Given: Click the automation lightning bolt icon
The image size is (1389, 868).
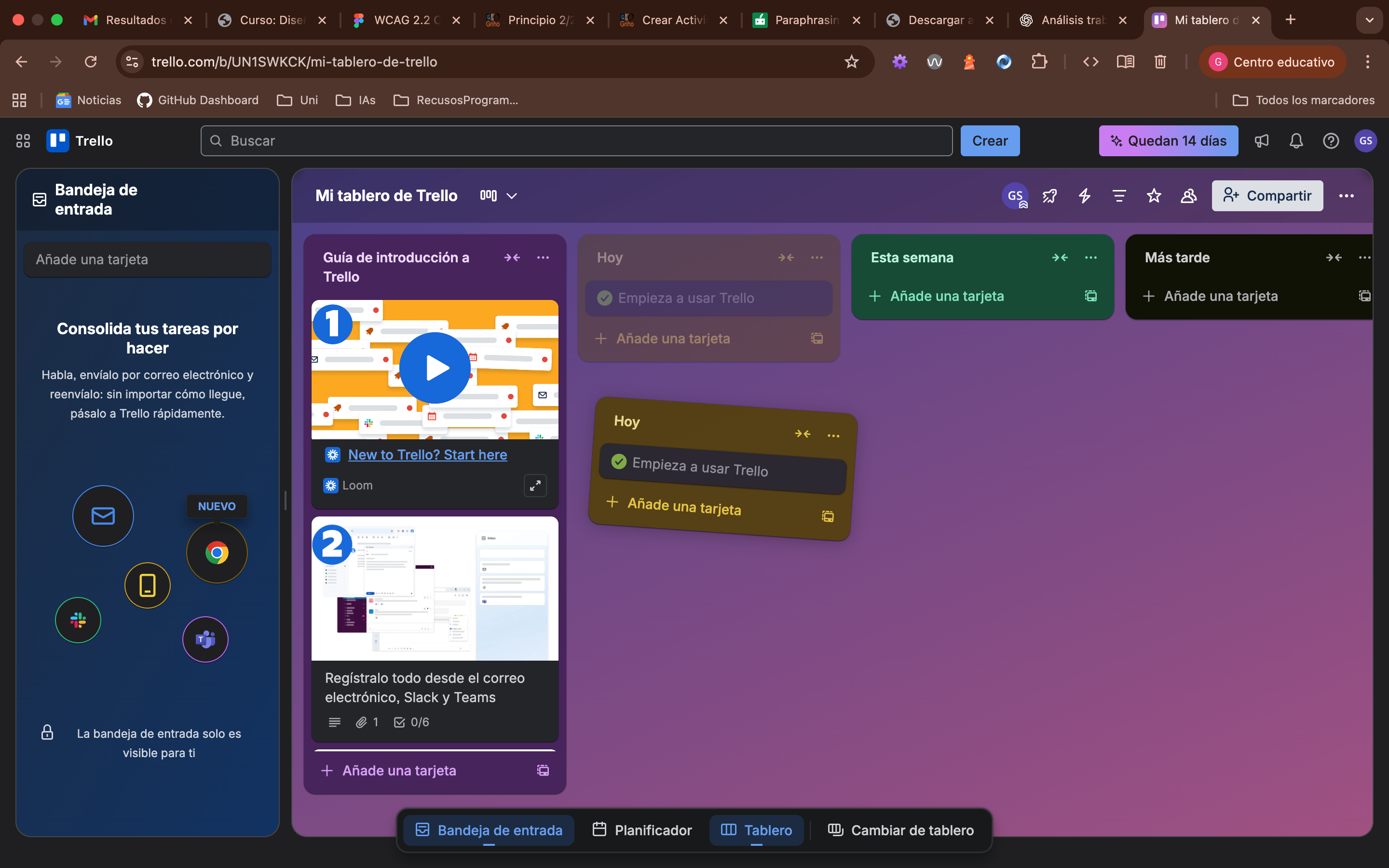Looking at the screenshot, I should [1084, 196].
